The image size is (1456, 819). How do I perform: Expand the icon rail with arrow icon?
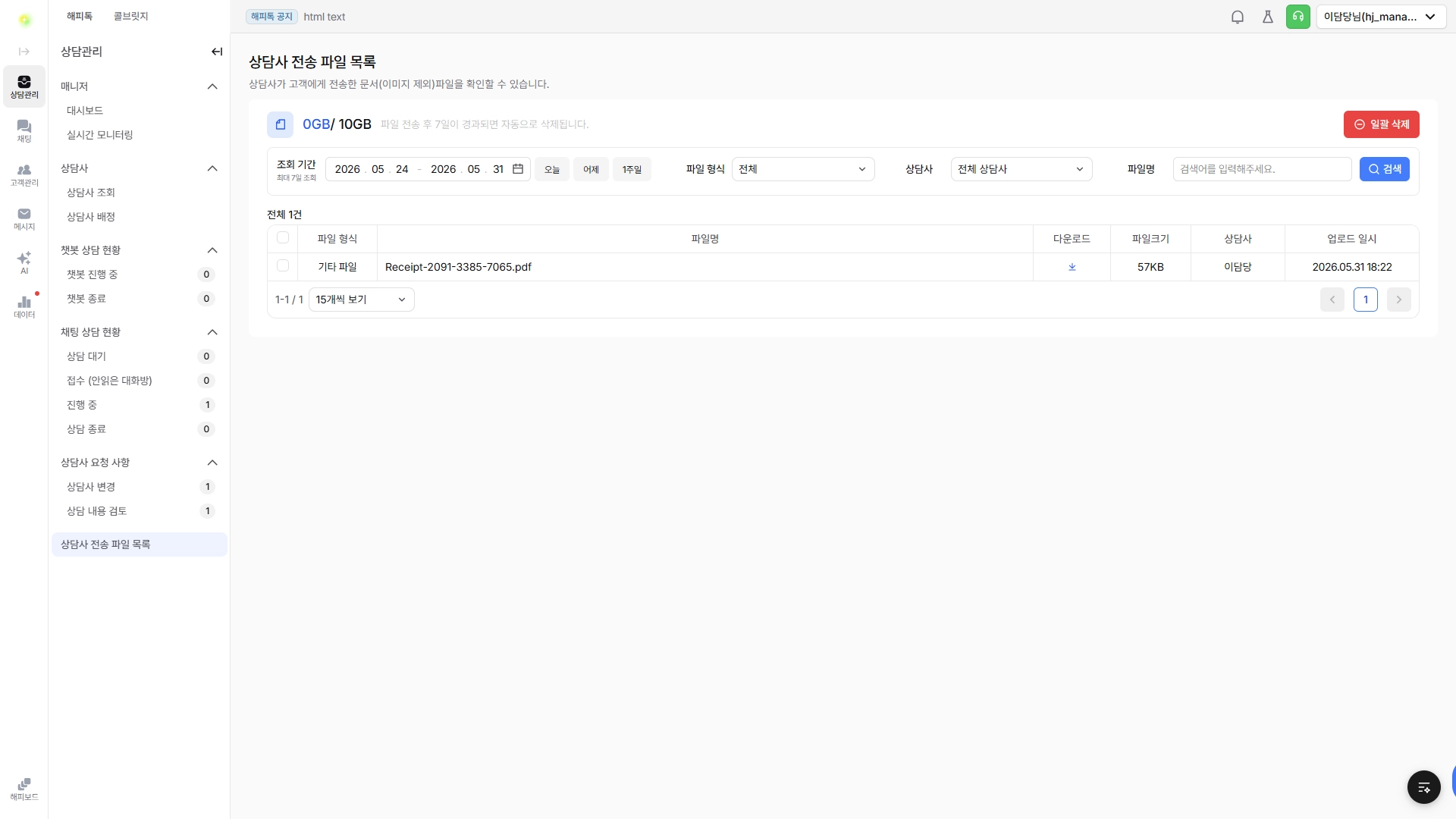24,52
